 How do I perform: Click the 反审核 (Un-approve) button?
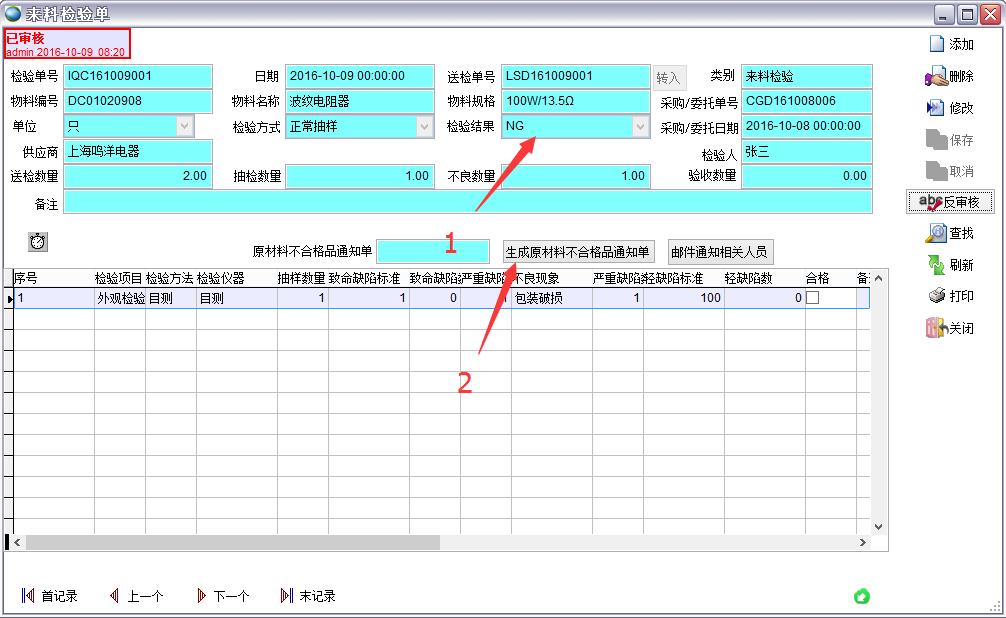(x=950, y=202)
